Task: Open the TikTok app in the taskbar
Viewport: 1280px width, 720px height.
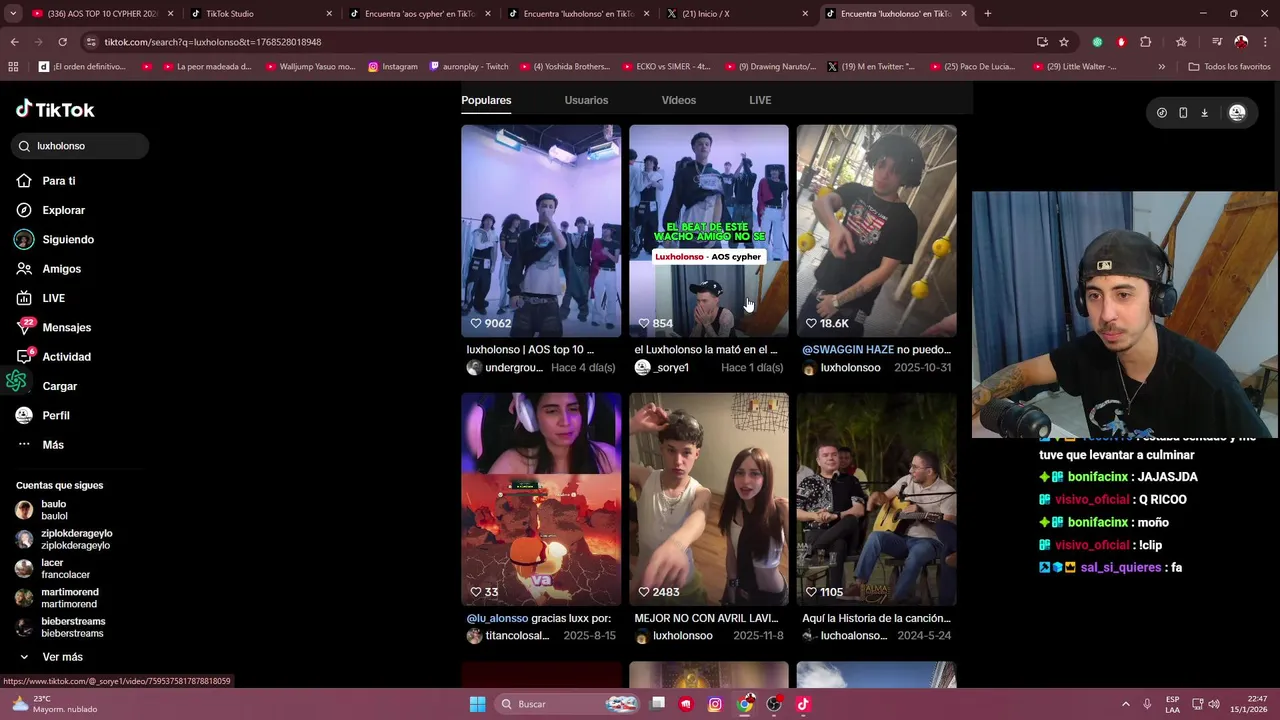Action: click(x=803, y=704)
